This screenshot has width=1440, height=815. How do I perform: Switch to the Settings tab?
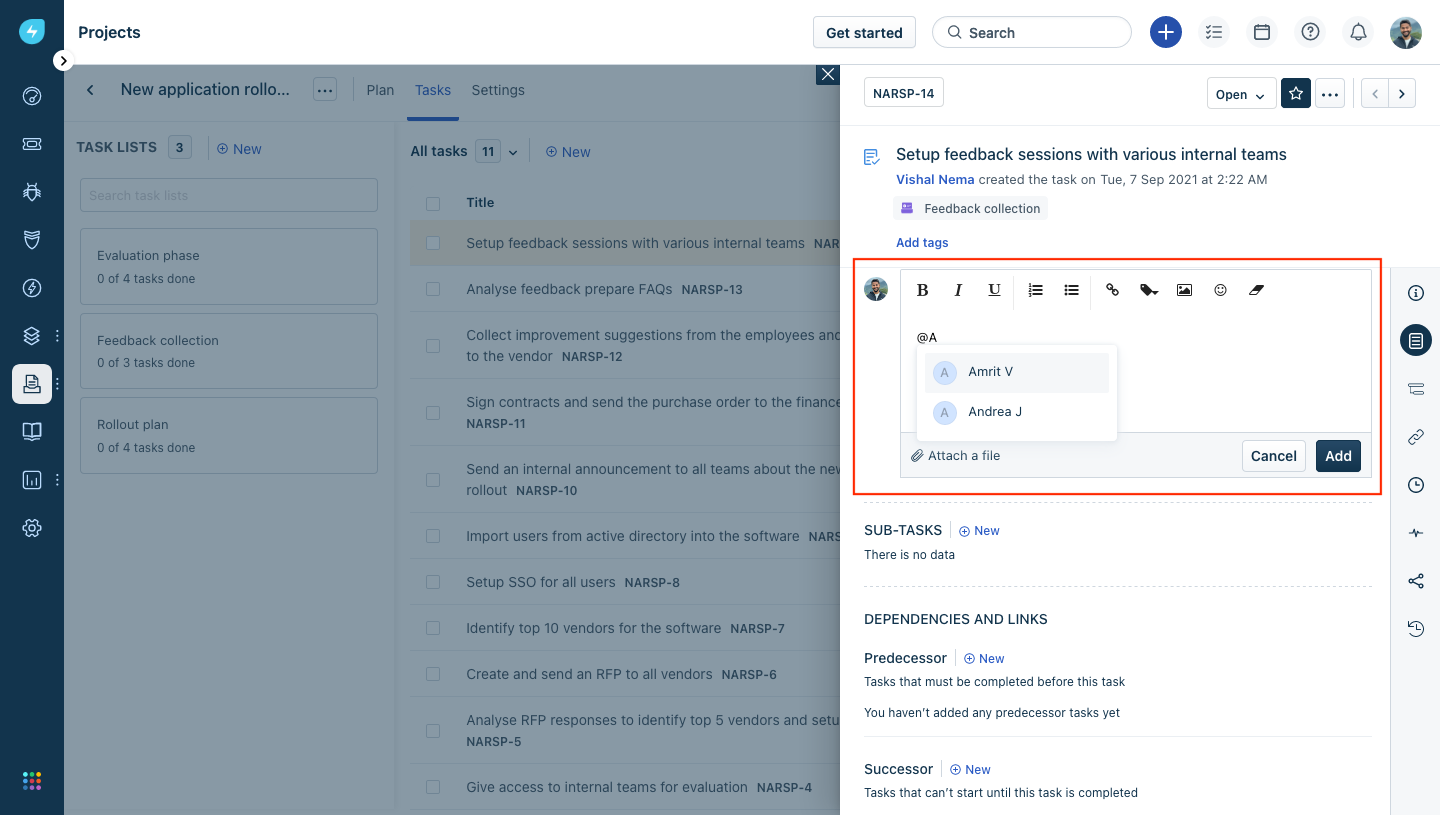click(498, 90)
